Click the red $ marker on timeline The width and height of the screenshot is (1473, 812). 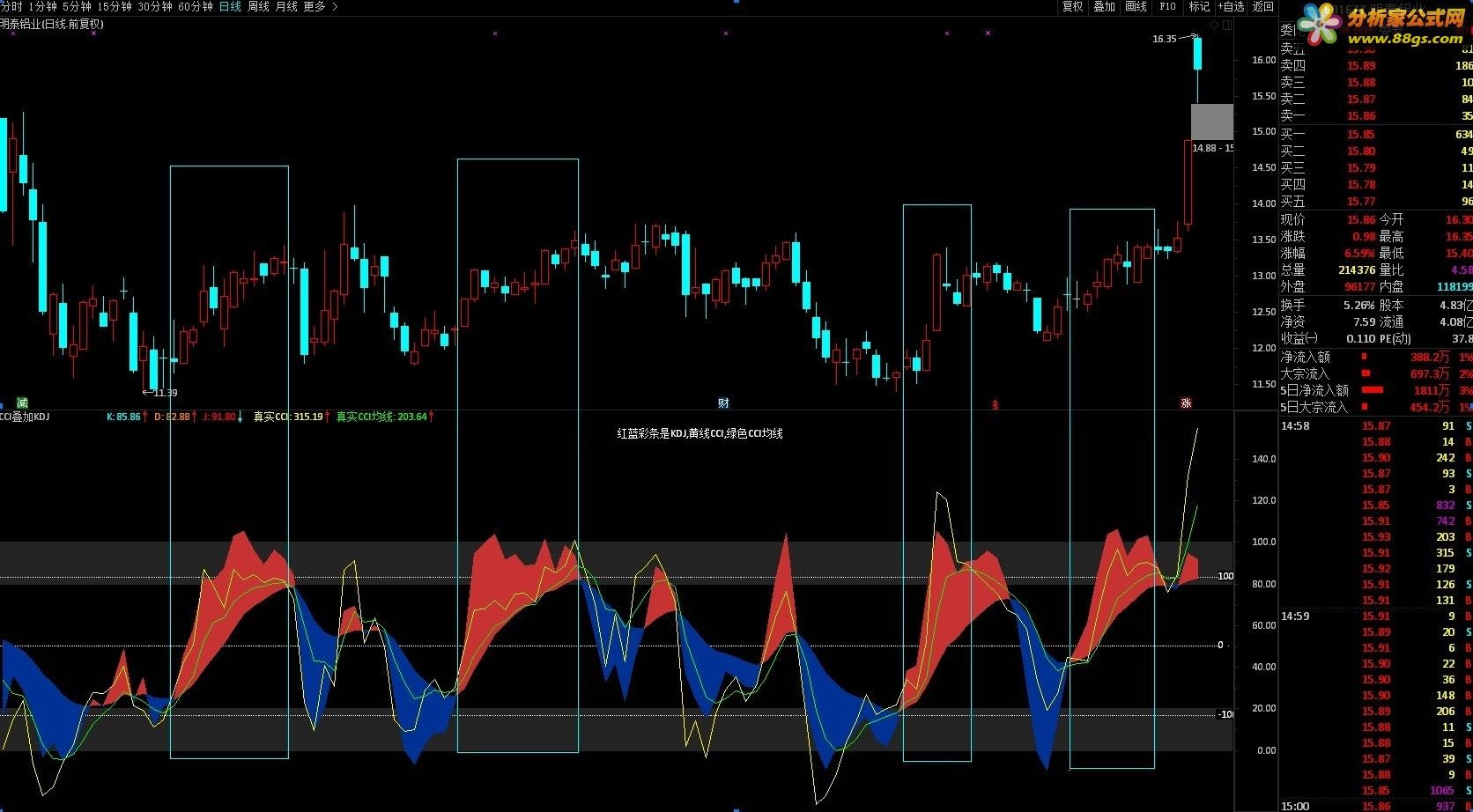996,405
